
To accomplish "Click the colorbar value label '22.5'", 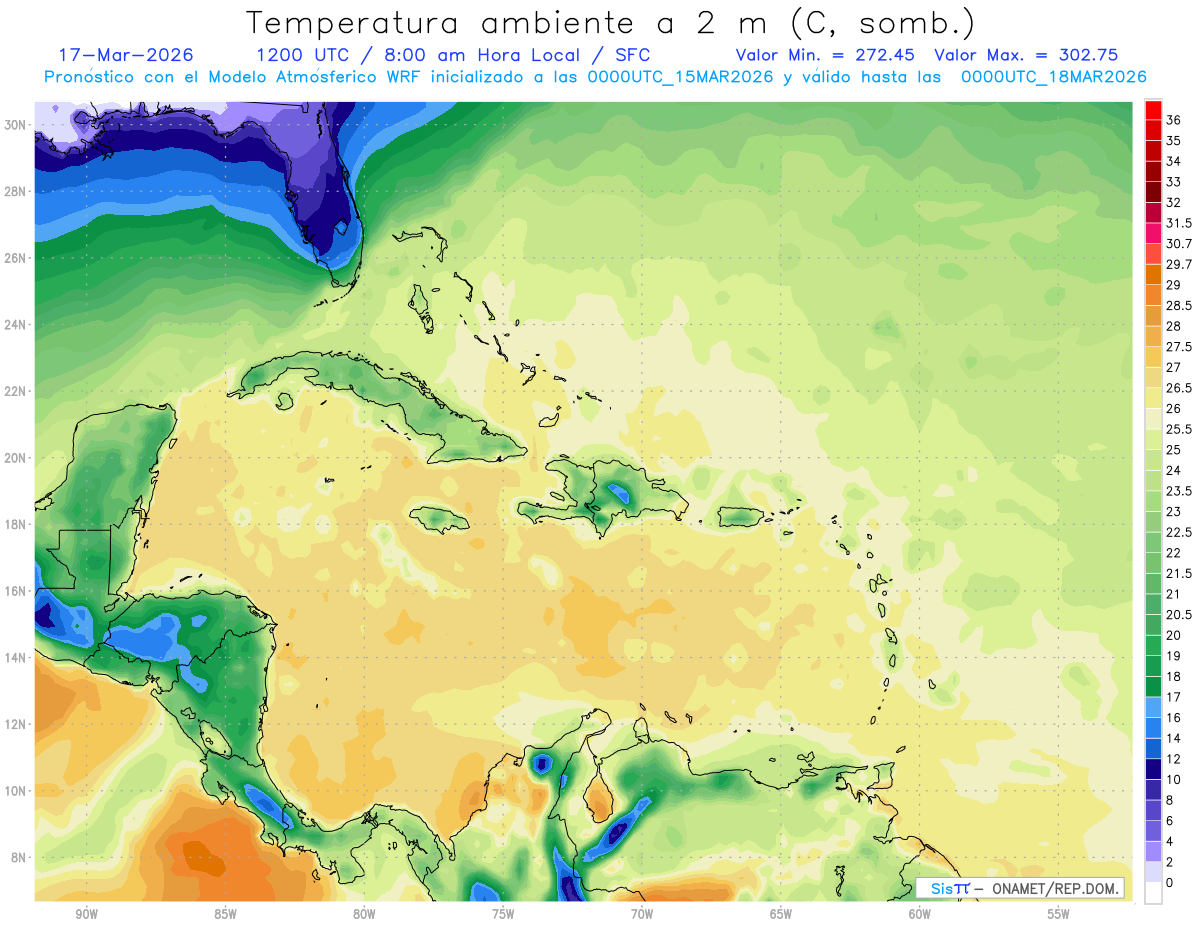I will (1179, 532).
